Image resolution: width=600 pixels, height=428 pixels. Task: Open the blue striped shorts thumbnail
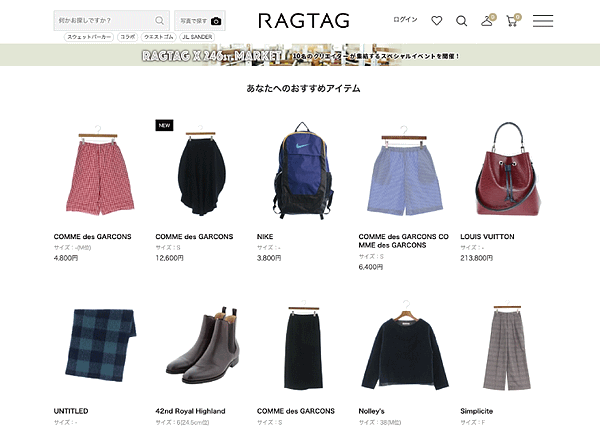(x=404, y=172)
